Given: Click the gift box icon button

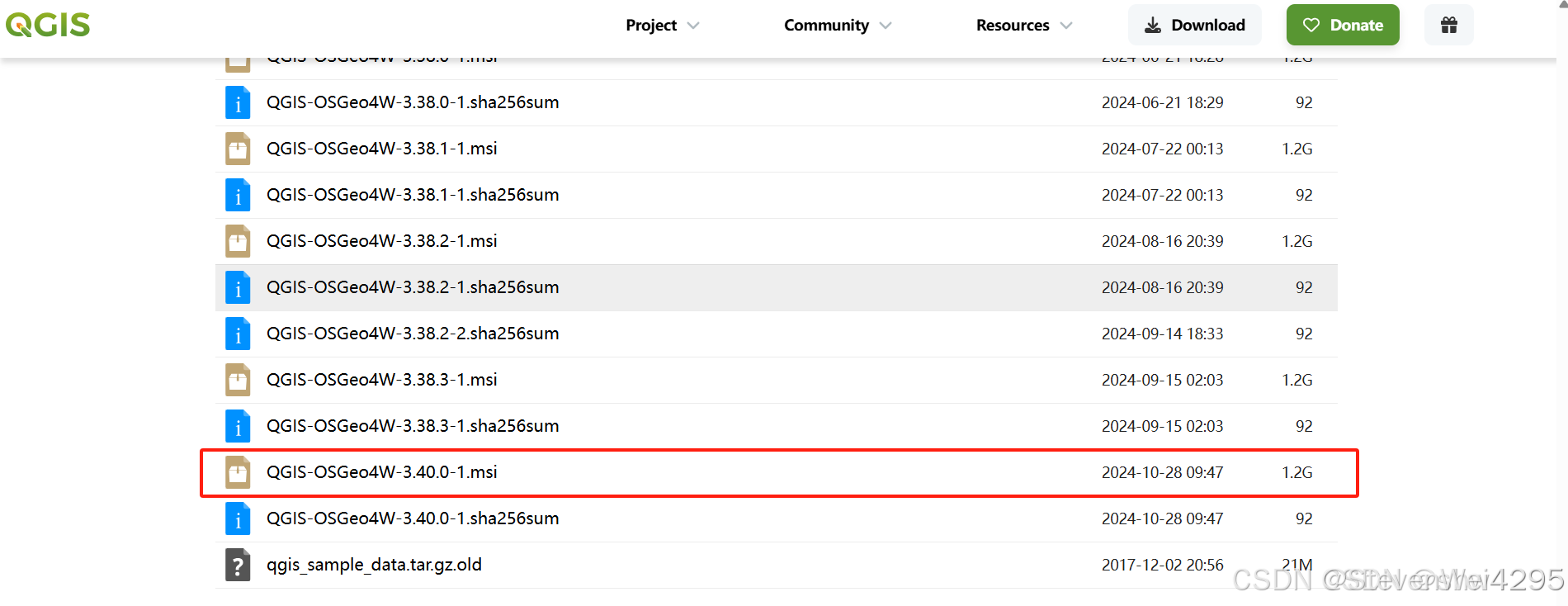Looking at the screenshot, I should pos(1449,25).
